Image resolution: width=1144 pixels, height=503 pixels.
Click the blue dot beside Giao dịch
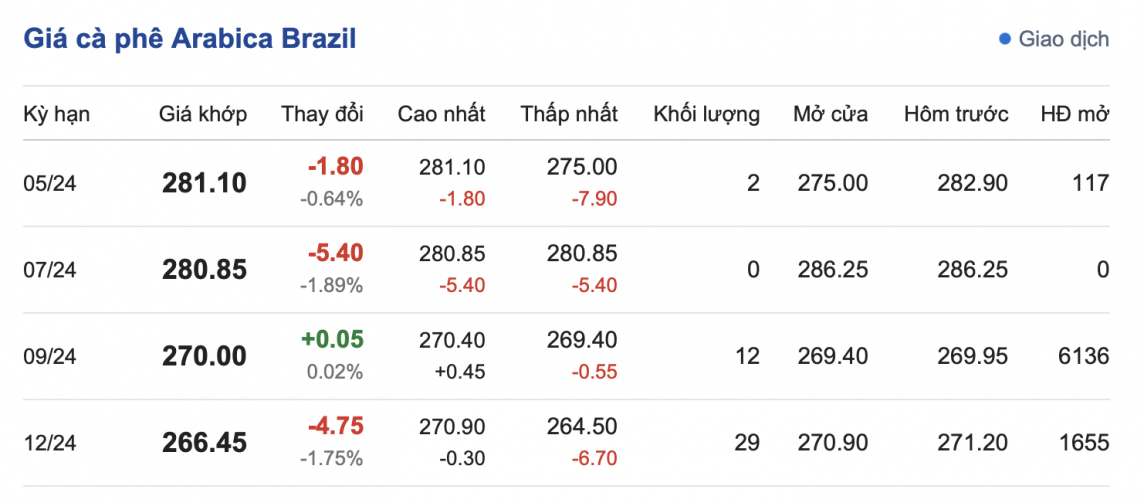tap(1005, 40)
